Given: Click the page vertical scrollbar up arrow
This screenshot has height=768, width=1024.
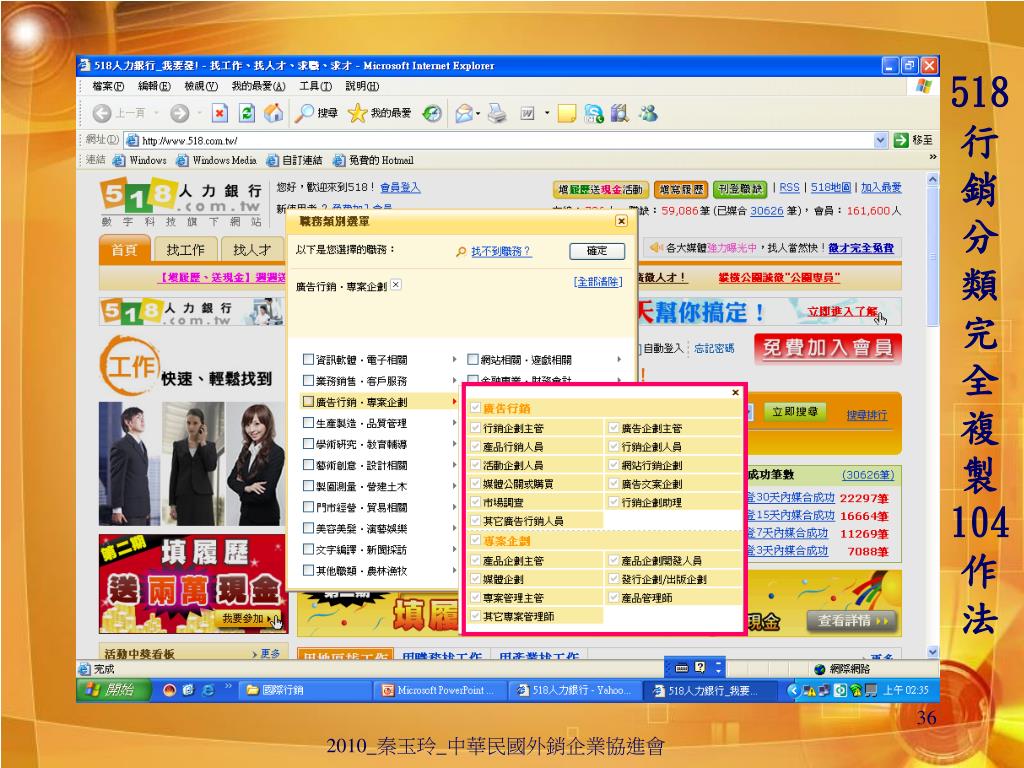Looking at the screenshot, I should click(x=933, y=179).
